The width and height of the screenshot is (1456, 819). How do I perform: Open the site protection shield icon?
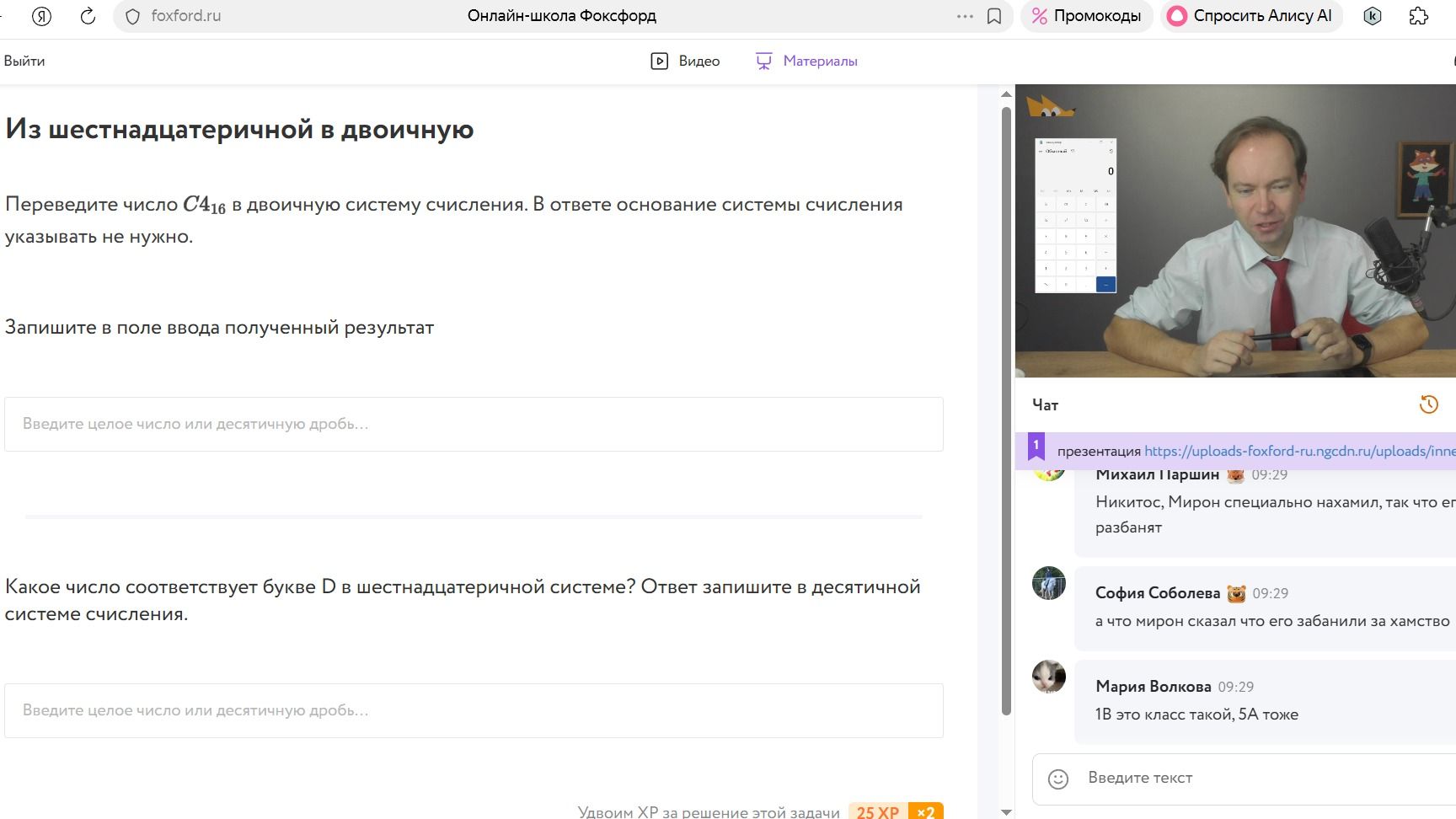[132, 16]
